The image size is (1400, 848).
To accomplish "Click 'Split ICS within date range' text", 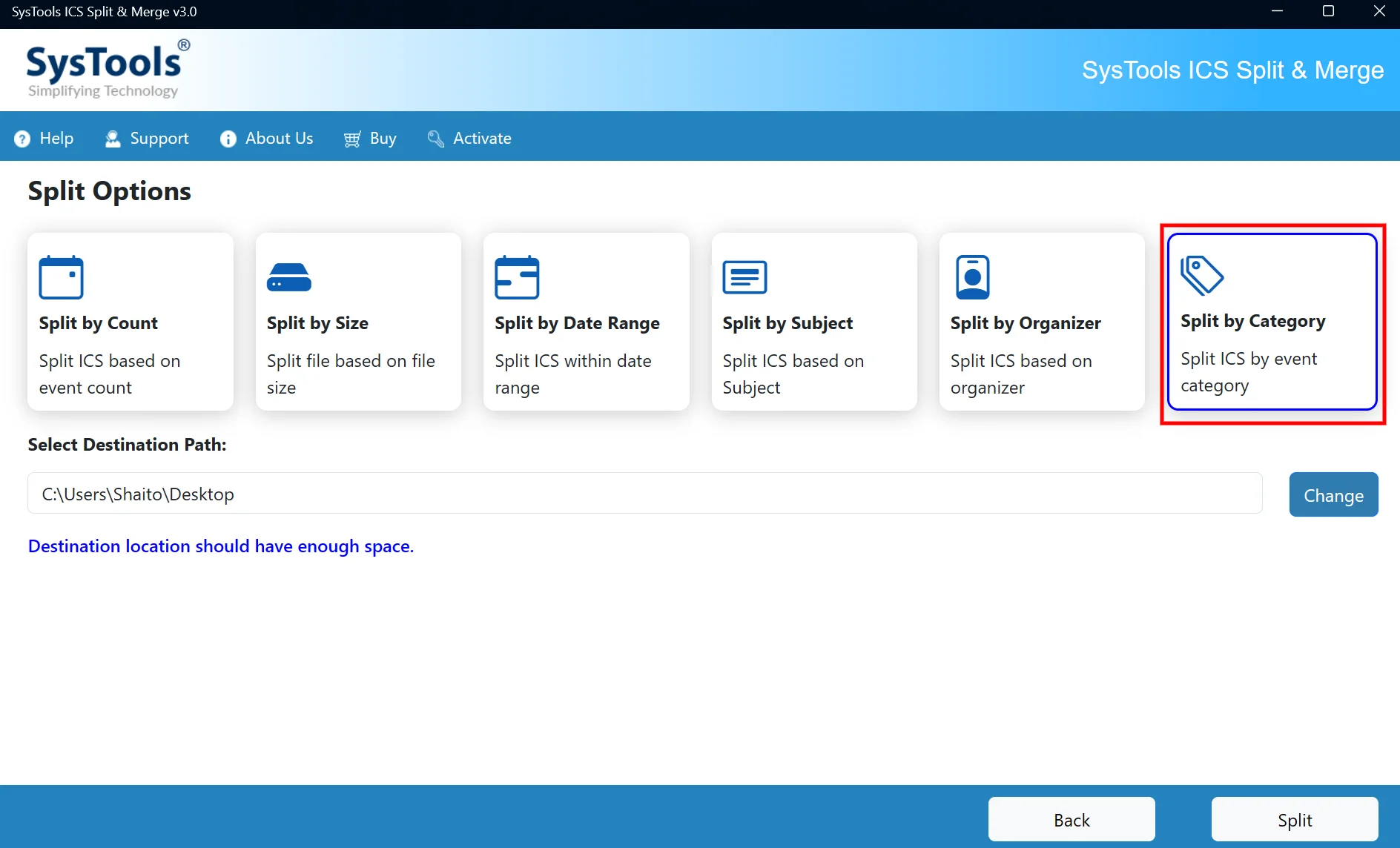I will pos(573,374).
